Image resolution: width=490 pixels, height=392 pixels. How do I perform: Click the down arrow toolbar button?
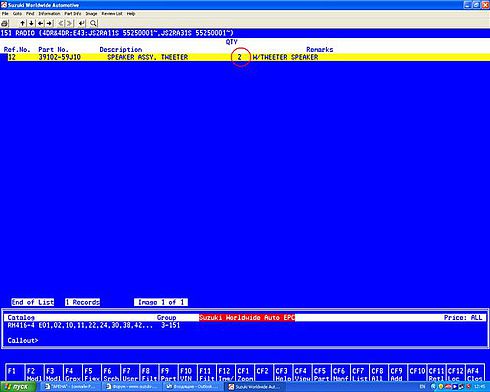[31, 23]
